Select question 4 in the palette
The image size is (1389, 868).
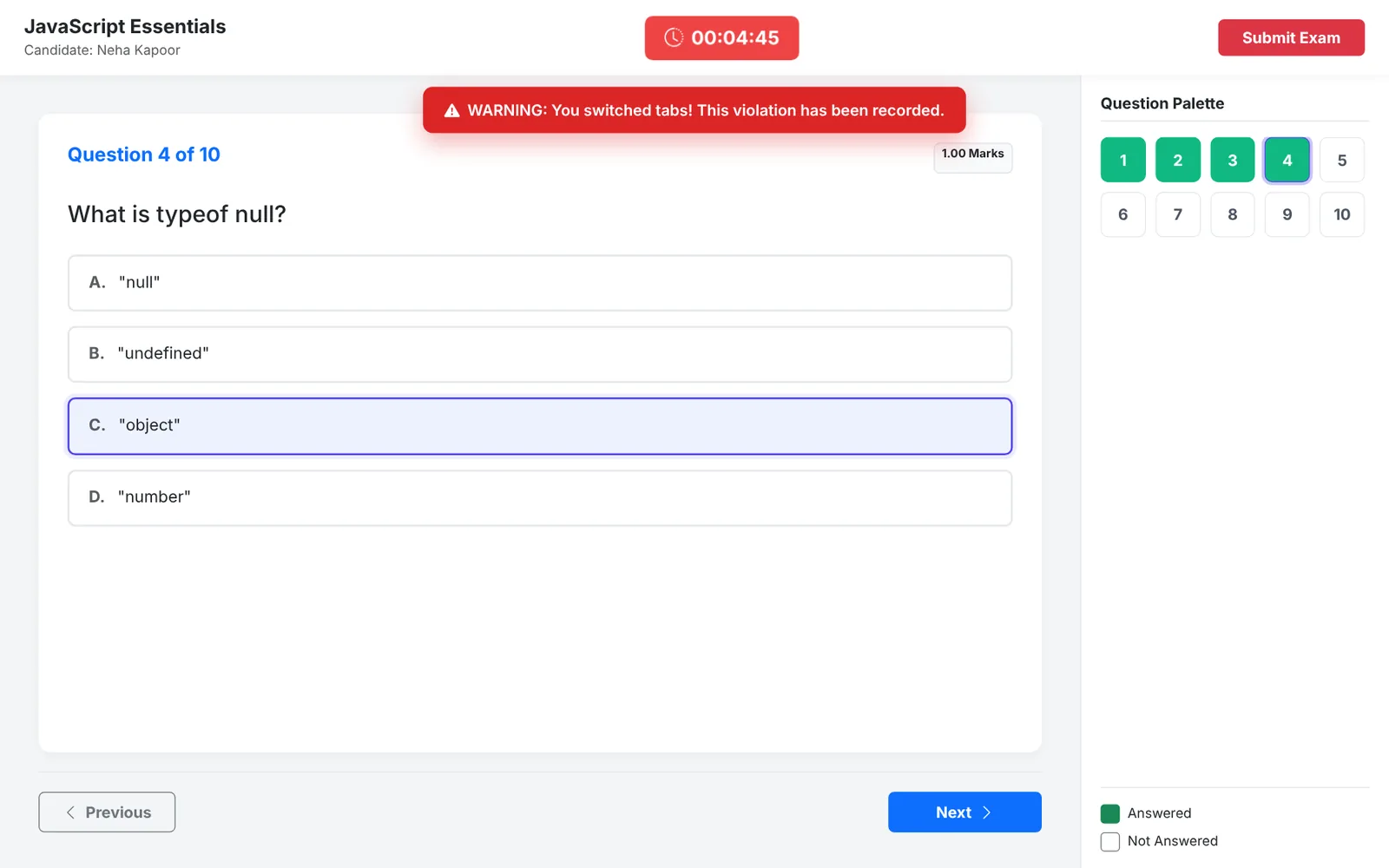point(1287,160)
